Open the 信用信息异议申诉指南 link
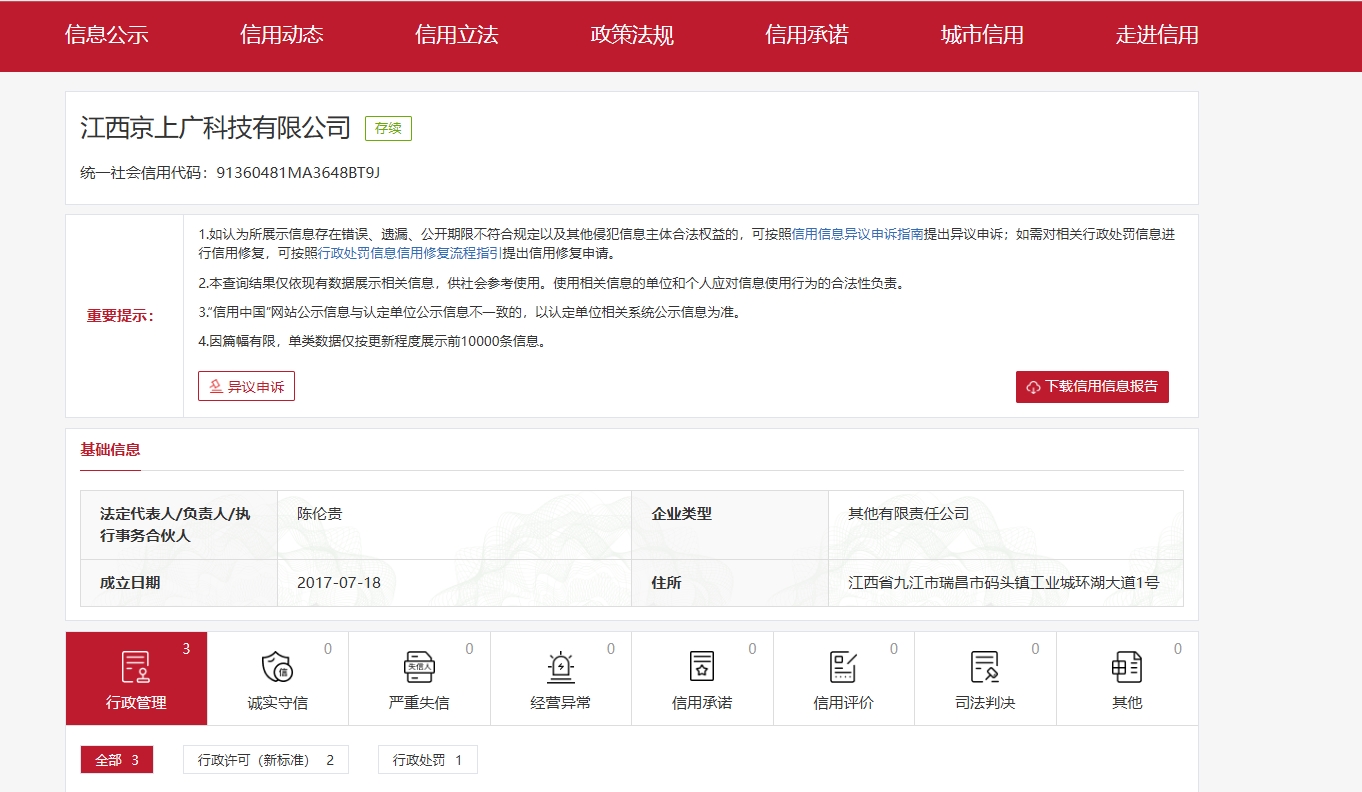This screenshot has width=1362, height=792. coord(857,234)
